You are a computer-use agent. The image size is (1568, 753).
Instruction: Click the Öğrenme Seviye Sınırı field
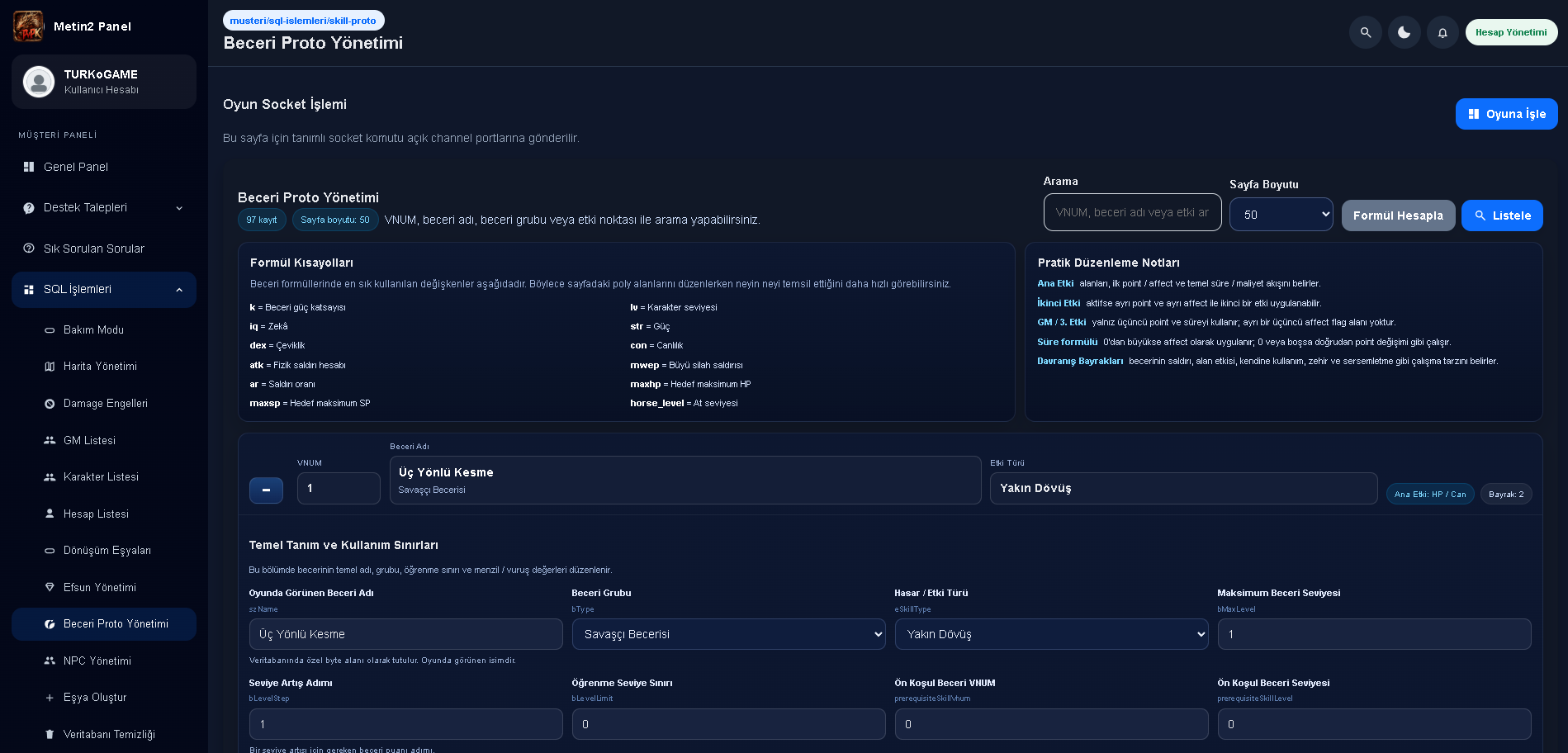tap(728, 724)
